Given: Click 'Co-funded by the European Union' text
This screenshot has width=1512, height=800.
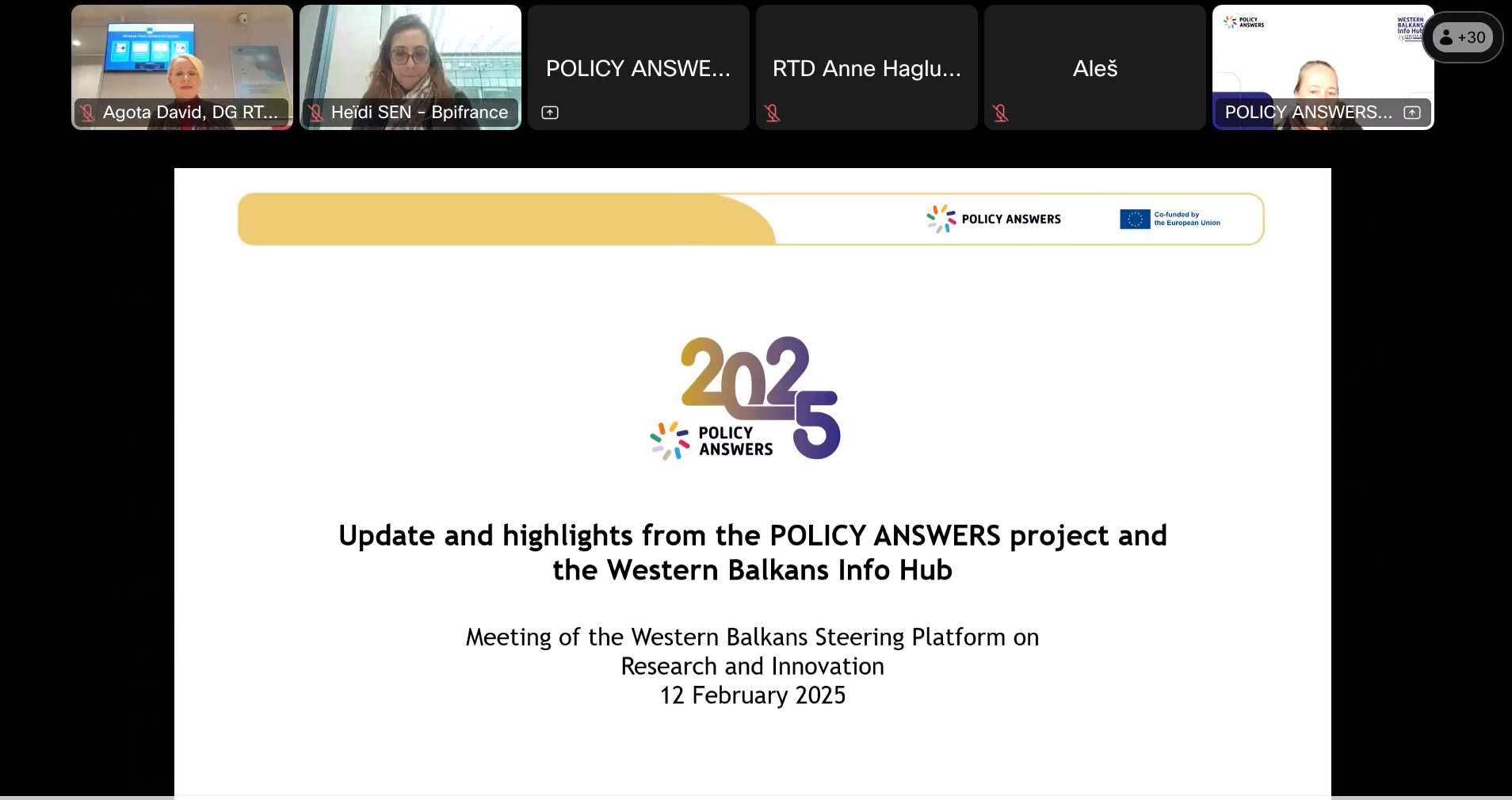Looking at the screenshot, I should click(1187, 219).
